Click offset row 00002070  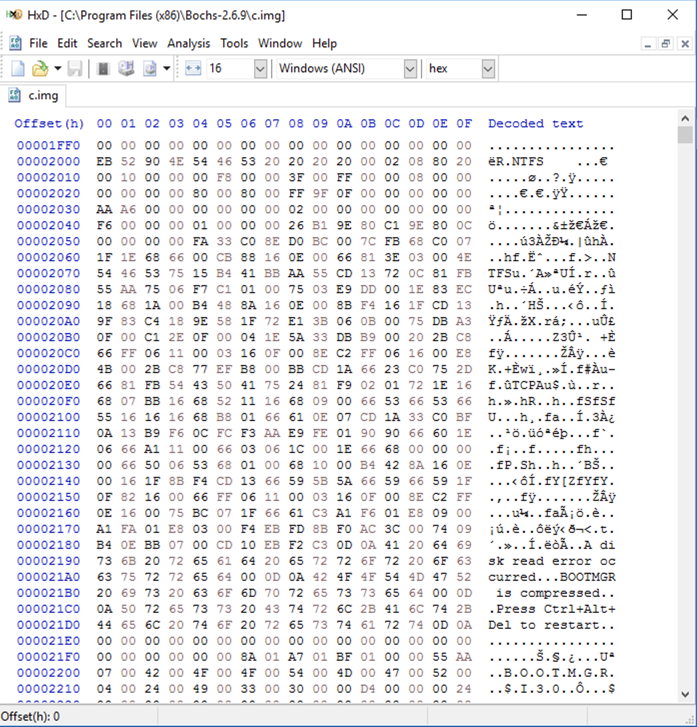[x=48, y=274]
